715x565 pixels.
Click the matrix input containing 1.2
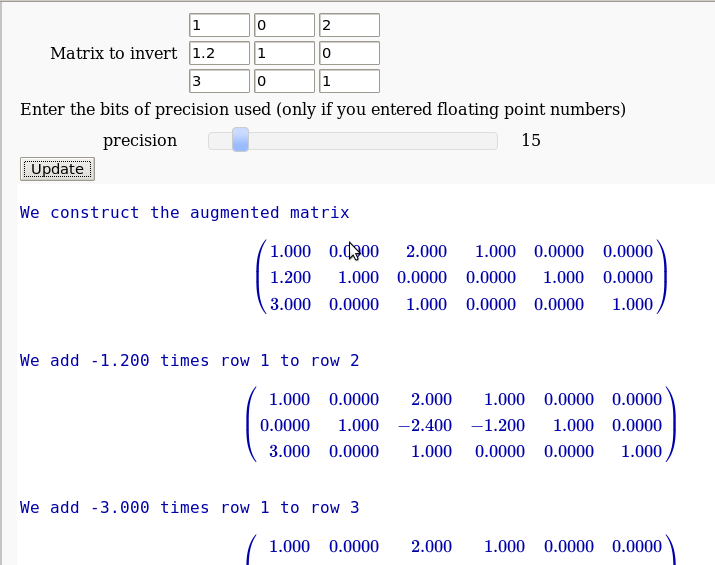tap(219, 53)
